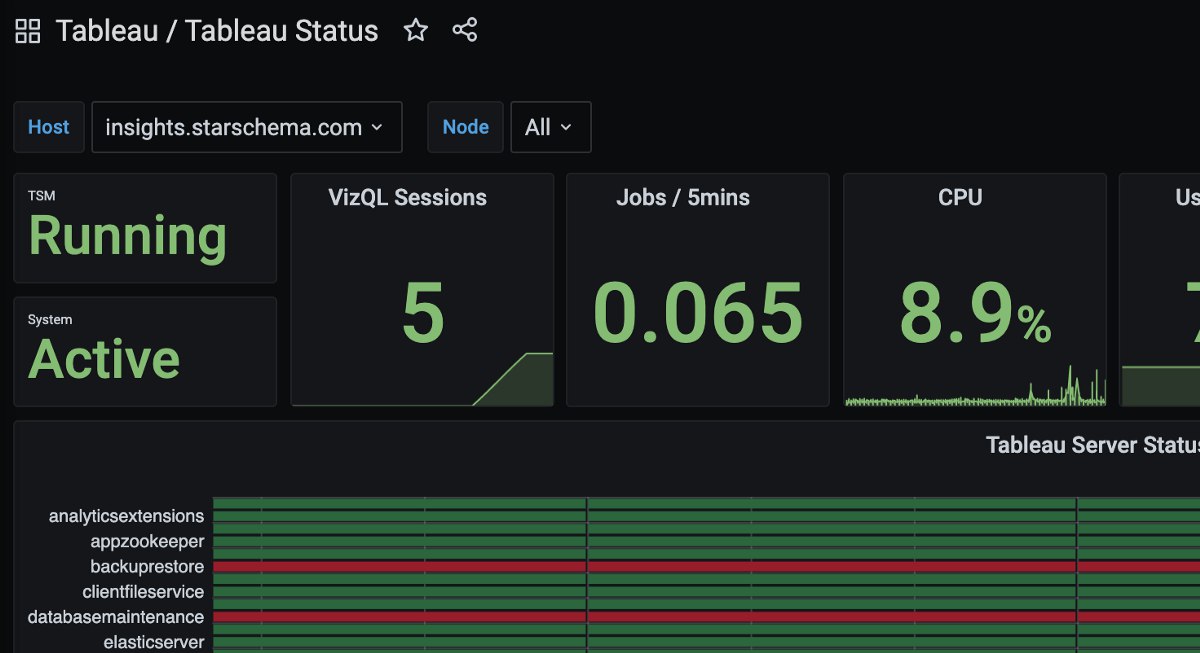
Task: Click the TSM Running status value
Action: coord(128,237)
